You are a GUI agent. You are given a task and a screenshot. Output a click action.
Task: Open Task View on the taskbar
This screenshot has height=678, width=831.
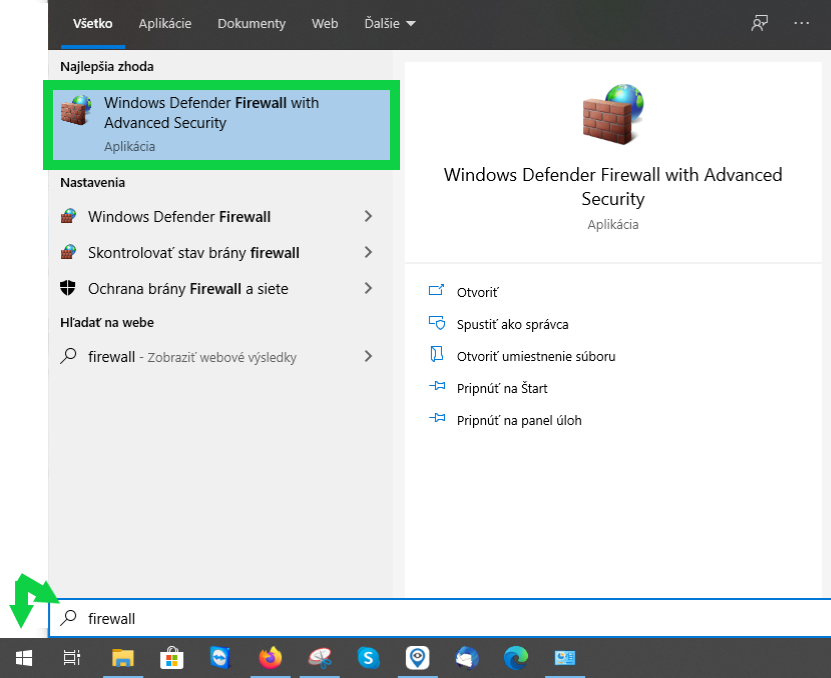pos(72,658)
